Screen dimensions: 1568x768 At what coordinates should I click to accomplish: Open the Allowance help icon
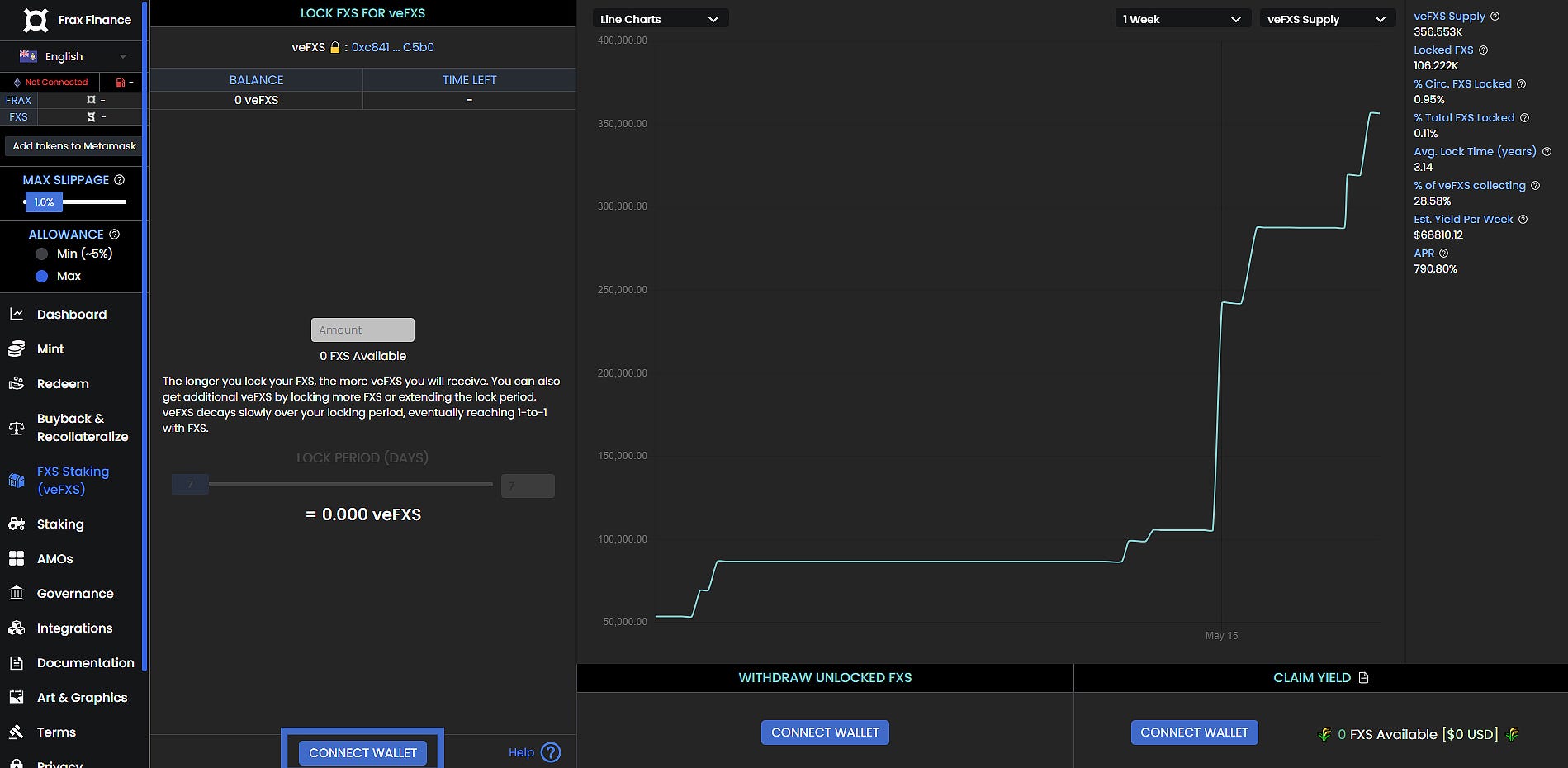click(x=115, y=235)
